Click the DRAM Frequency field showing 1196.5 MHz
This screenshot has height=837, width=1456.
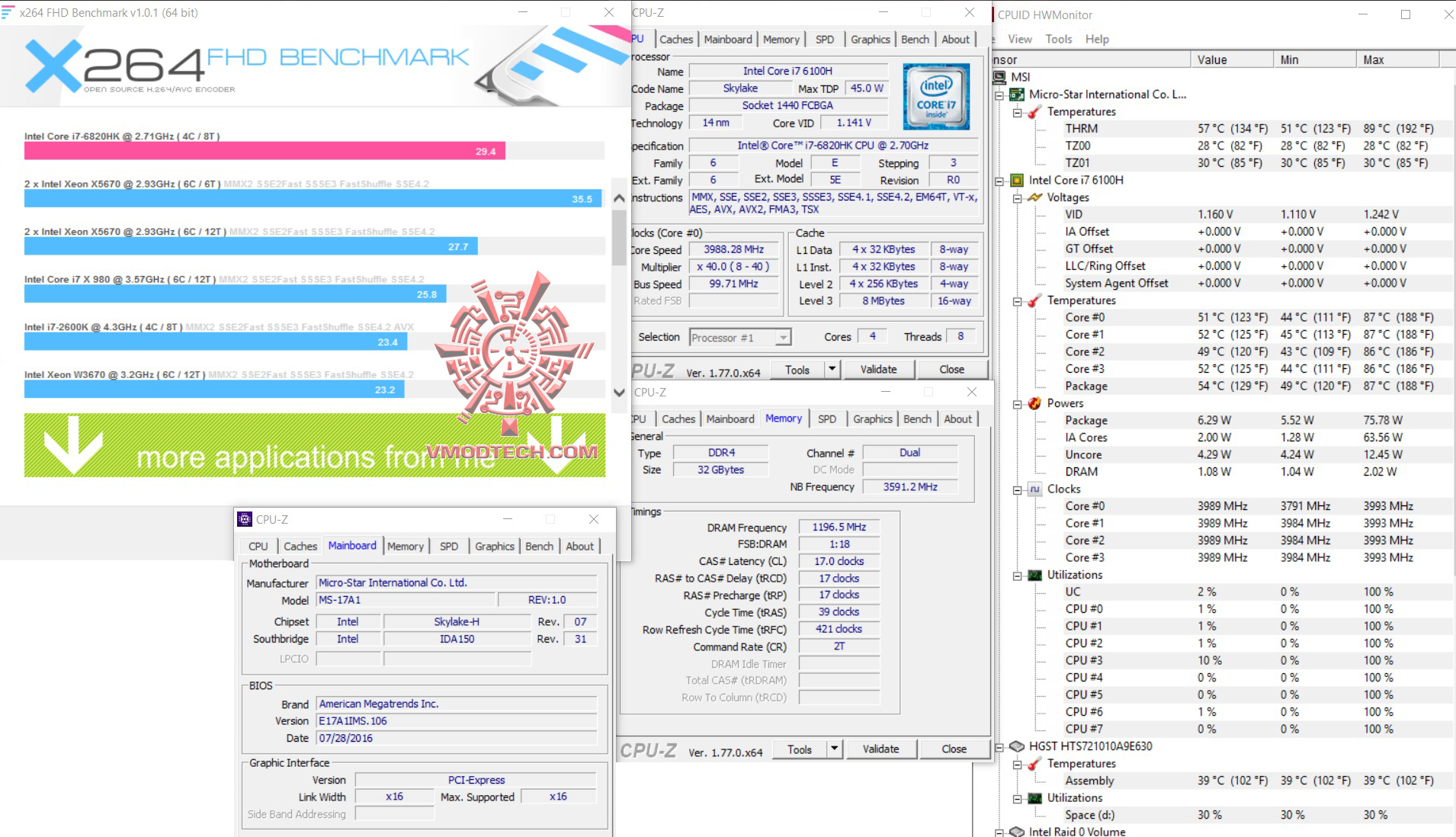(x=839, y=527)
